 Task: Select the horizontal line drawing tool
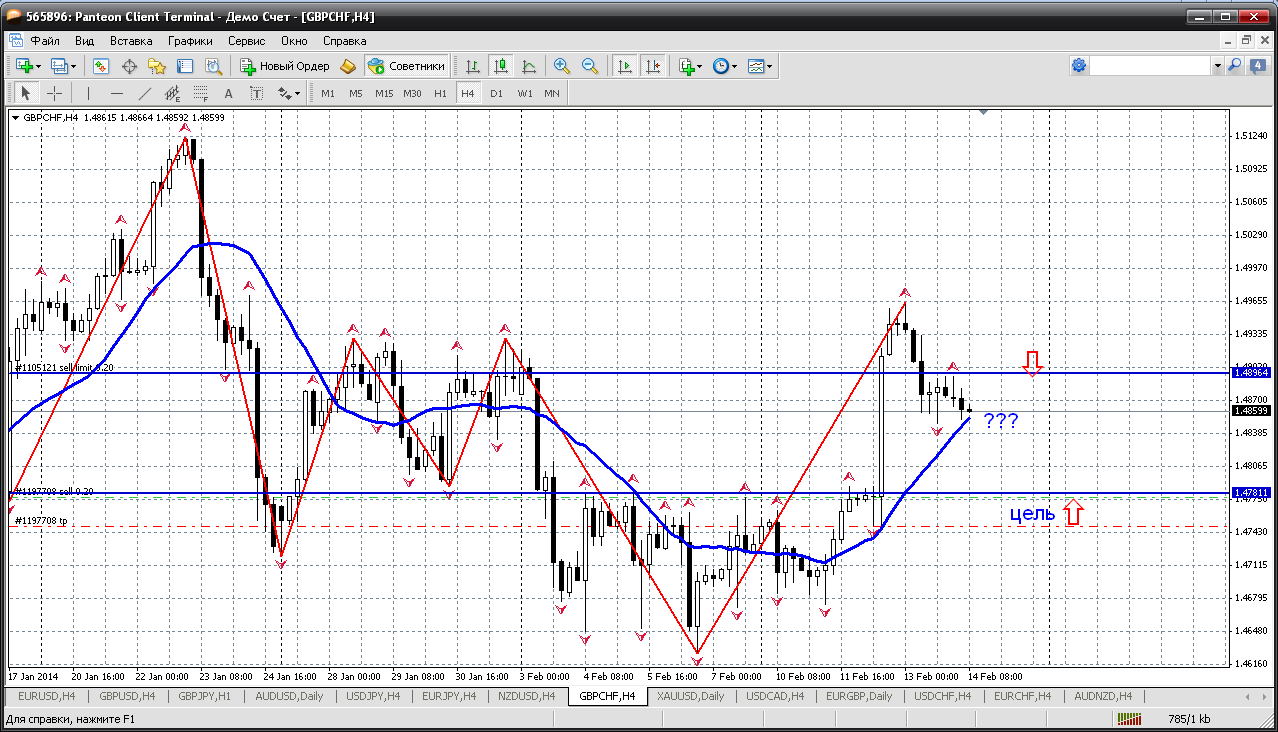click(x=117, y=93)
